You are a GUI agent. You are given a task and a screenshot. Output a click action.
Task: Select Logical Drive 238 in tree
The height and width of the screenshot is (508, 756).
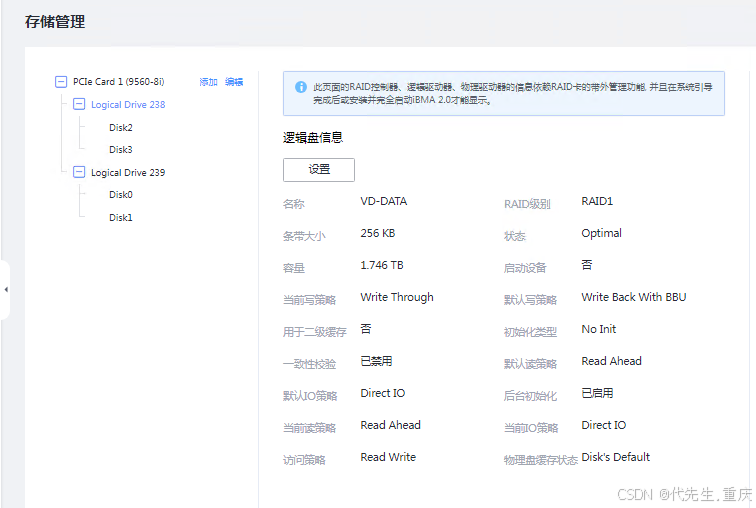point(128,105)
